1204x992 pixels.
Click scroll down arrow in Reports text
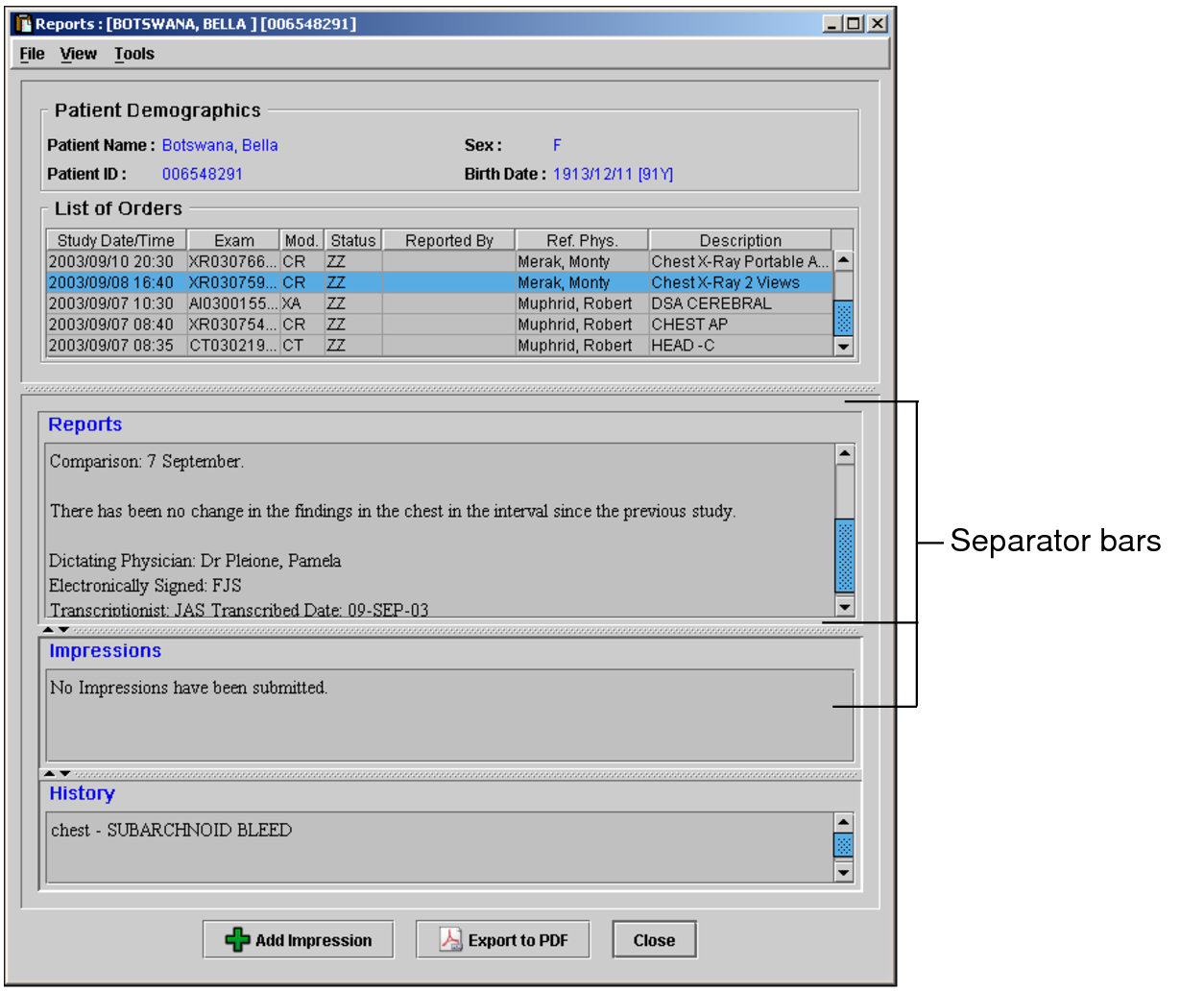[845, 606]
